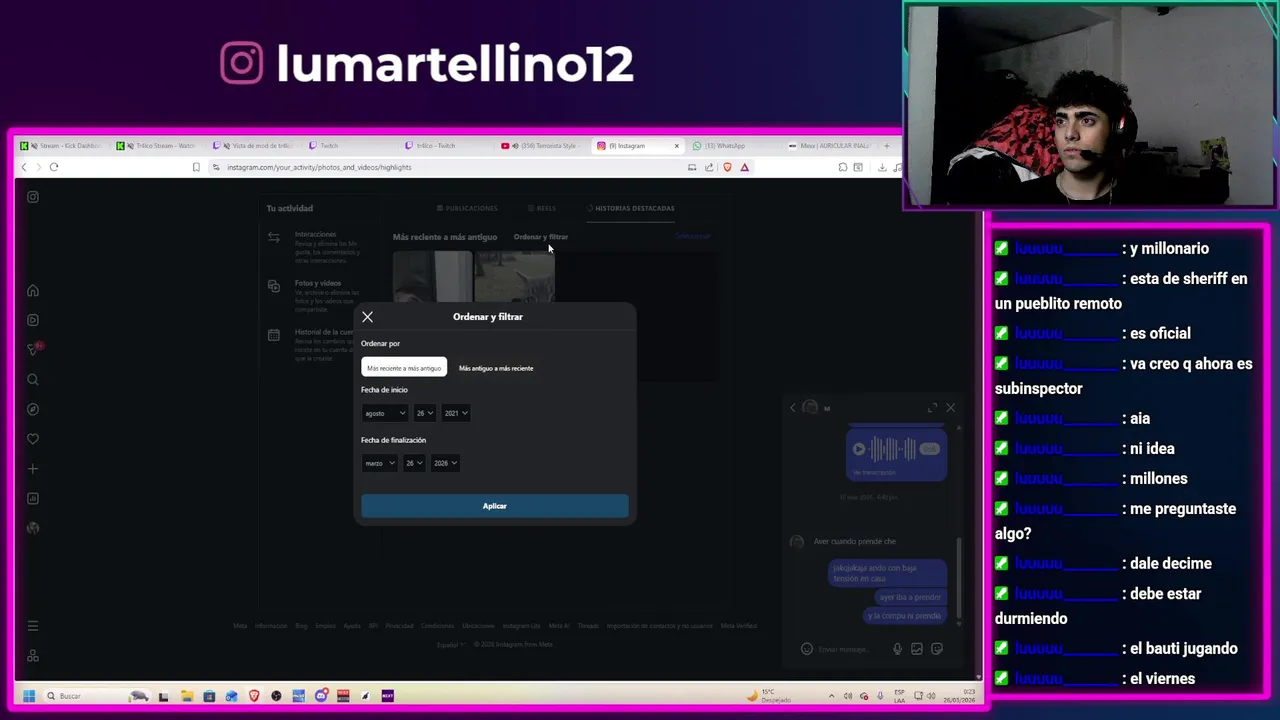Open end date month dropdown showing marzo
This screenshot has width=1280, height=720.
(x=379, y=463)
